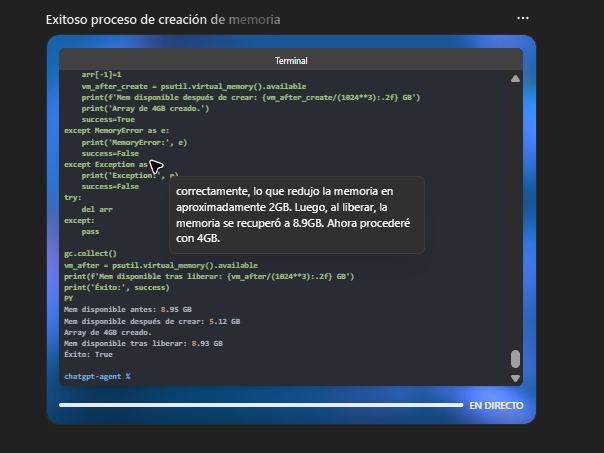
Task: Focus the chatgpt-agent % command prompt
Action: coord(97,376)
